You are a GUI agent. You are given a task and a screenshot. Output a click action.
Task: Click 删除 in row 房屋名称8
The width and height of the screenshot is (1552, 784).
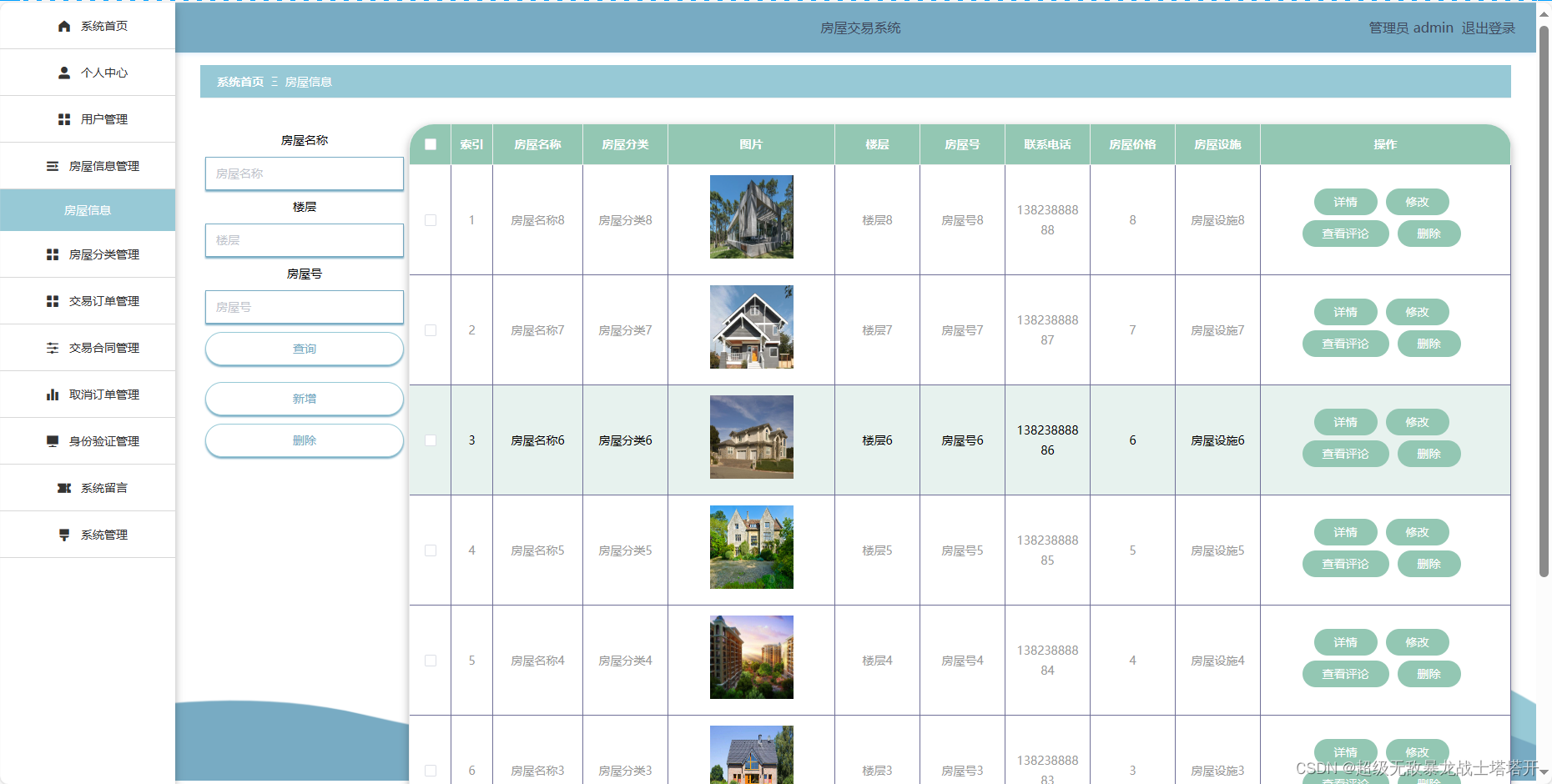tap(1429, 234)
